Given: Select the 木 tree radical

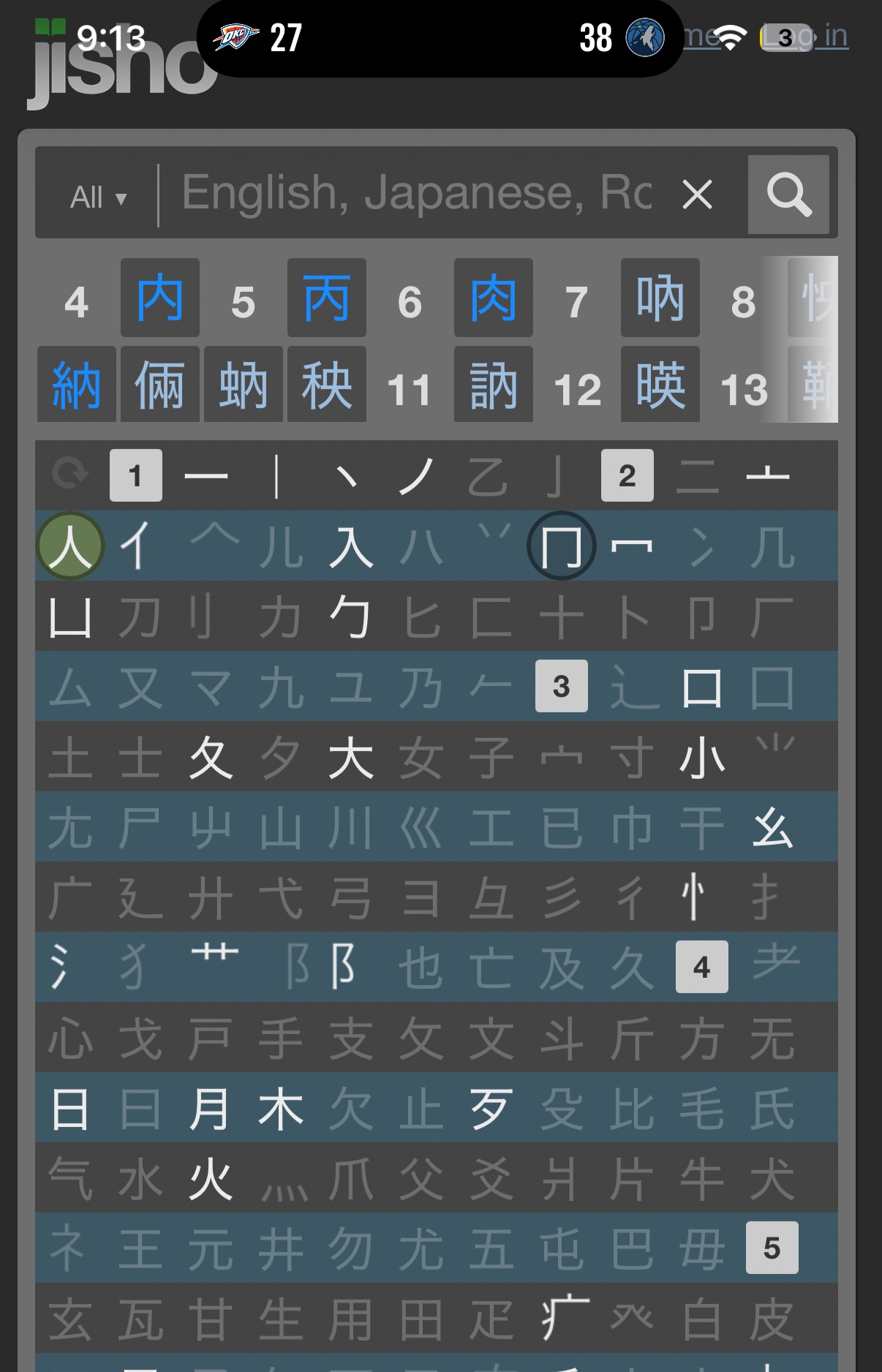Looking at the screenshot, I should tap(280, 1109).
